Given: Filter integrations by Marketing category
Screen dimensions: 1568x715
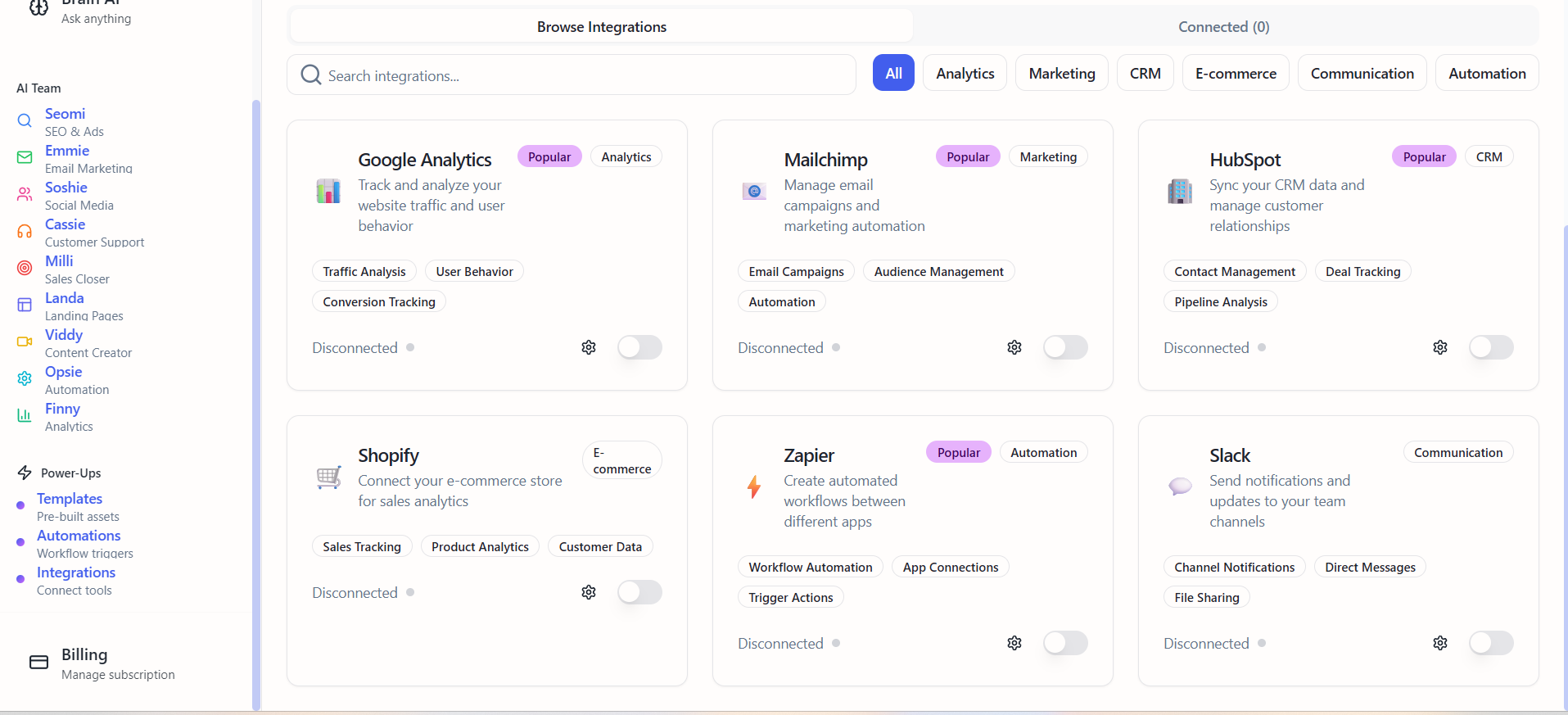Looking at the screenshot, I should tap(1061, 74).
